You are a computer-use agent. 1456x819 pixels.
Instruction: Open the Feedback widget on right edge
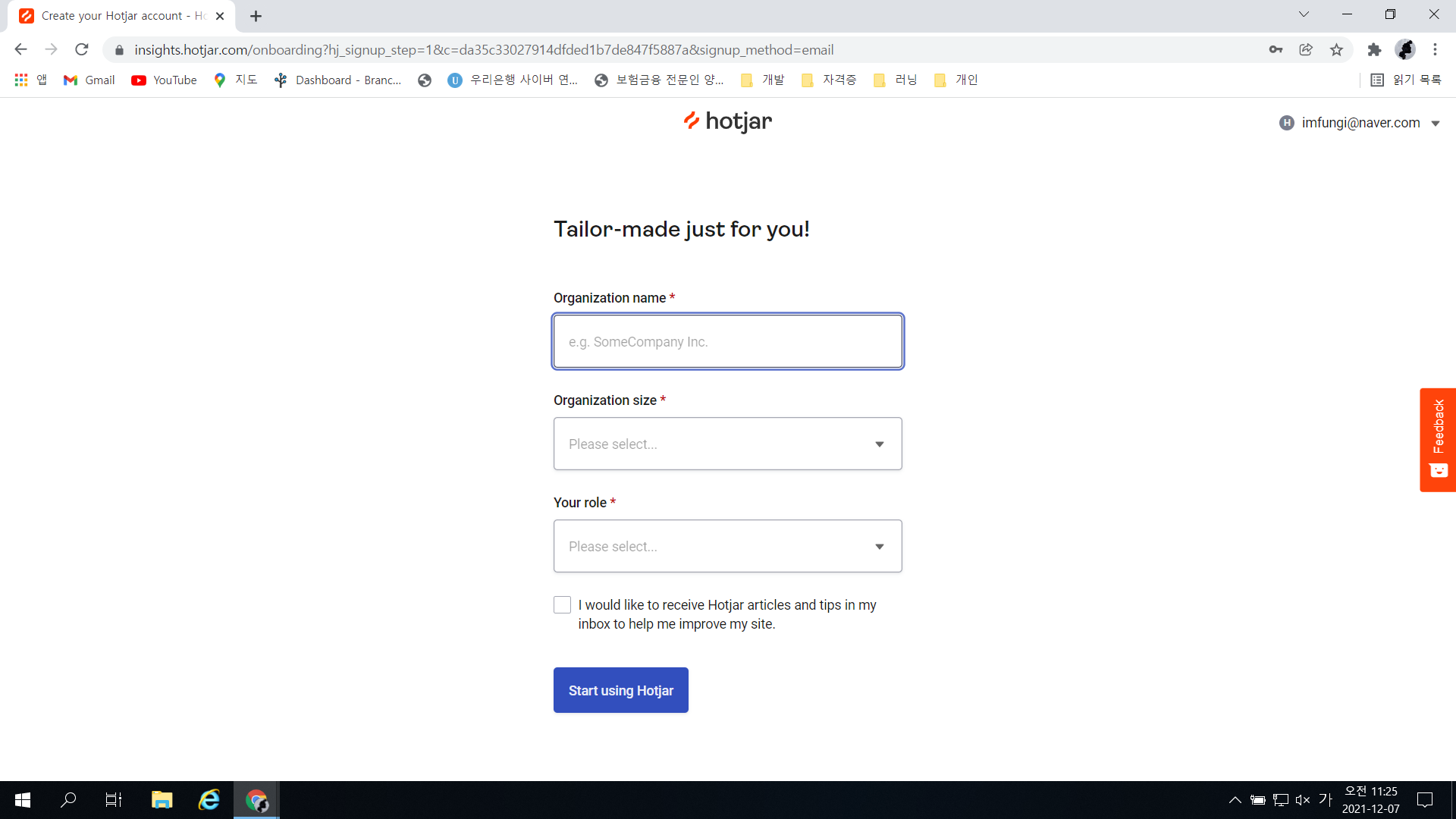[x=1438, y=439]
